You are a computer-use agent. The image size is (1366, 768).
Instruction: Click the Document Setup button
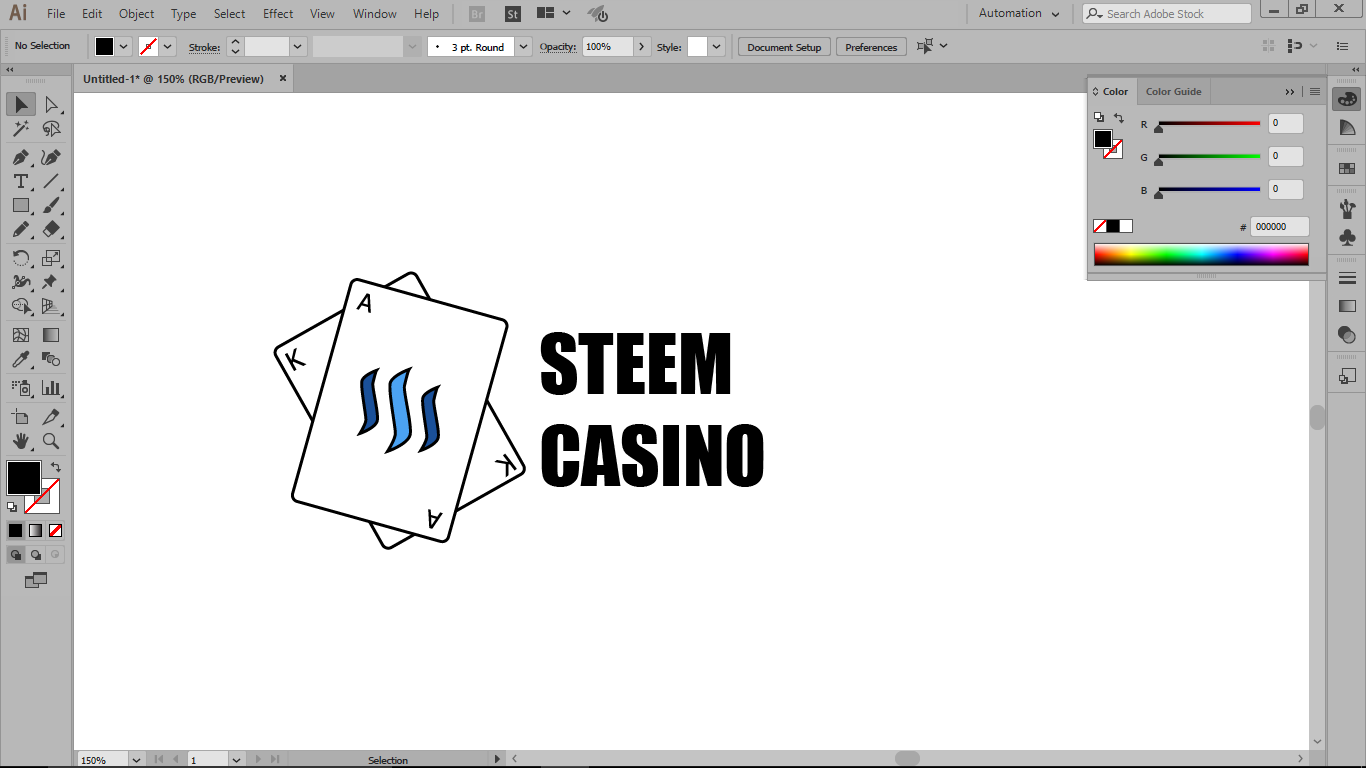[784, 47]
